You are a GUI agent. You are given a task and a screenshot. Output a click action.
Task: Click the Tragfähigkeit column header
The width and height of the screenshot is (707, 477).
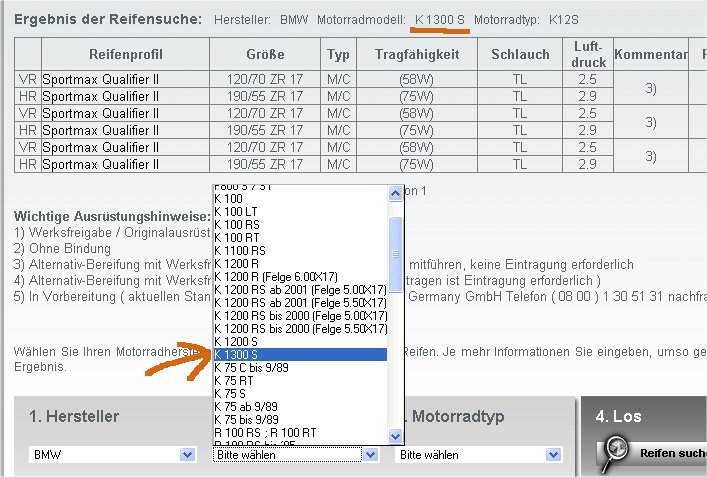coord(417,54)
